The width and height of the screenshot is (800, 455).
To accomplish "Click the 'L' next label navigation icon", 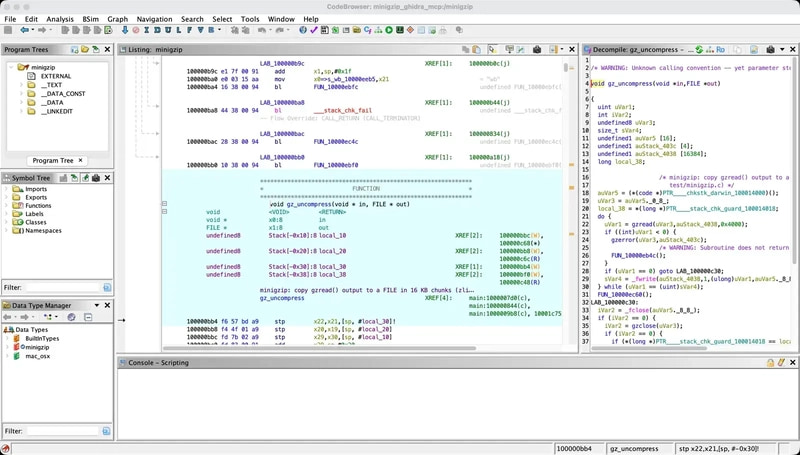I will tap(179, 30).
